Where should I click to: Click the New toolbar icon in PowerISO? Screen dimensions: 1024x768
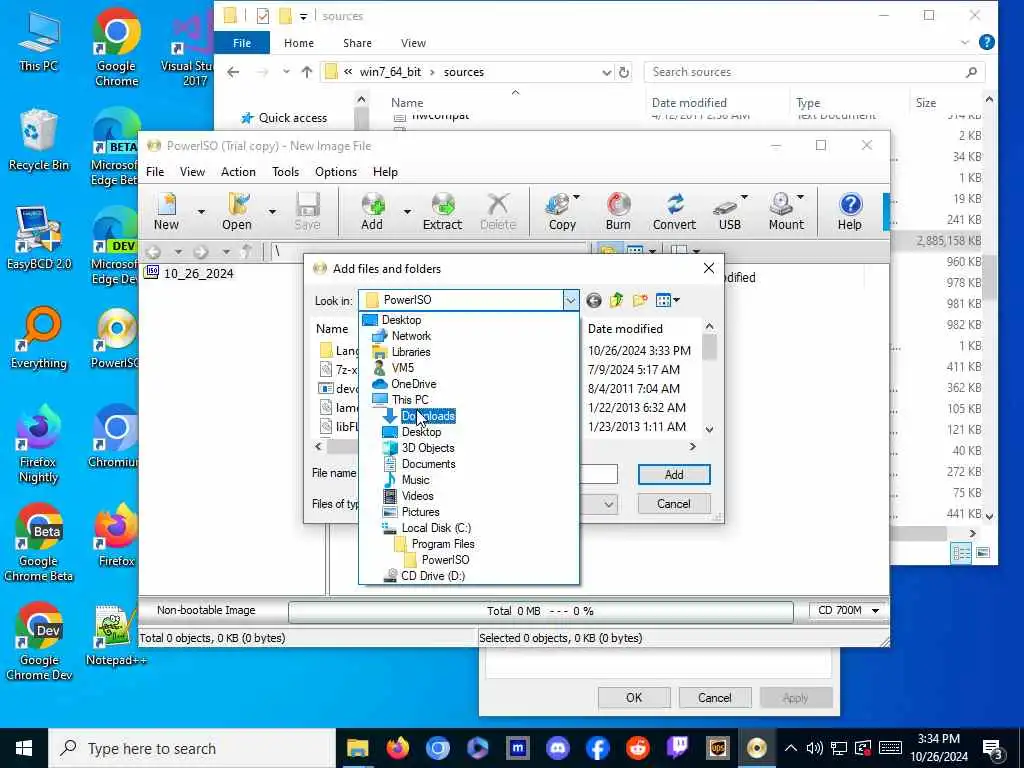tap(167, 211)
